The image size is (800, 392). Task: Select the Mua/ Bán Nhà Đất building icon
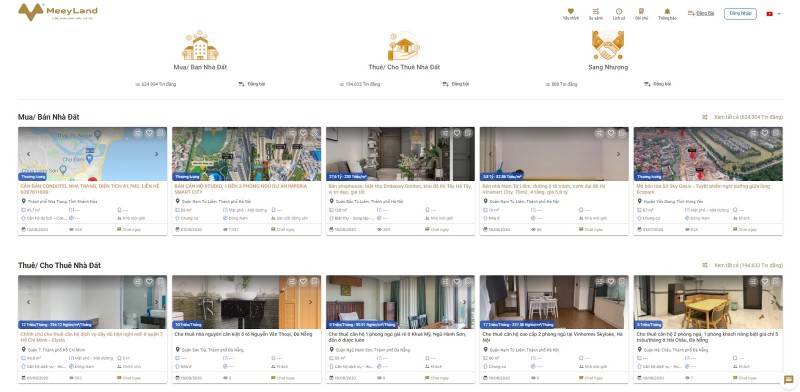click(x=200, y=46)
